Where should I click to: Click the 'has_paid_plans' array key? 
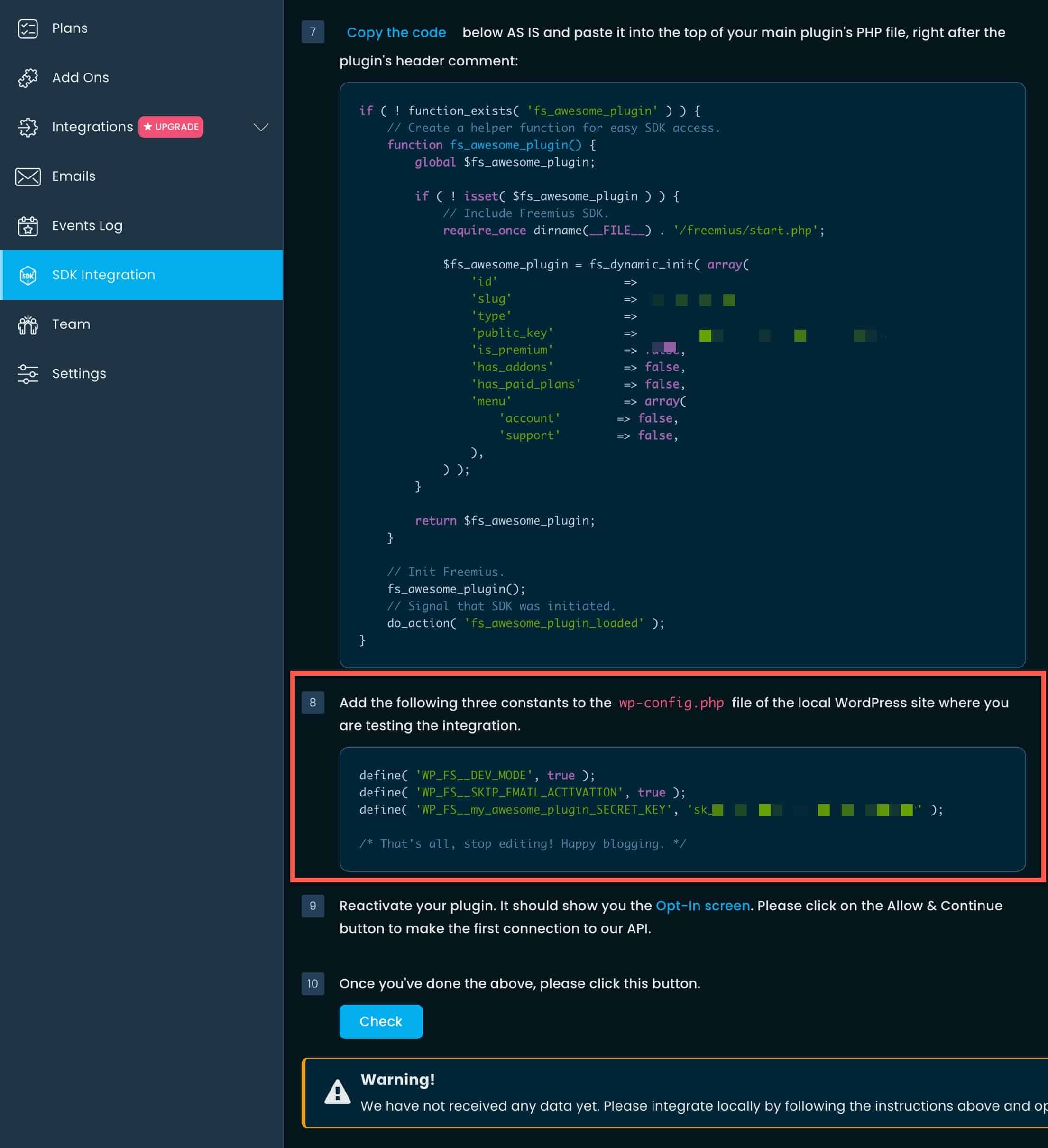[x=526, y=384]
